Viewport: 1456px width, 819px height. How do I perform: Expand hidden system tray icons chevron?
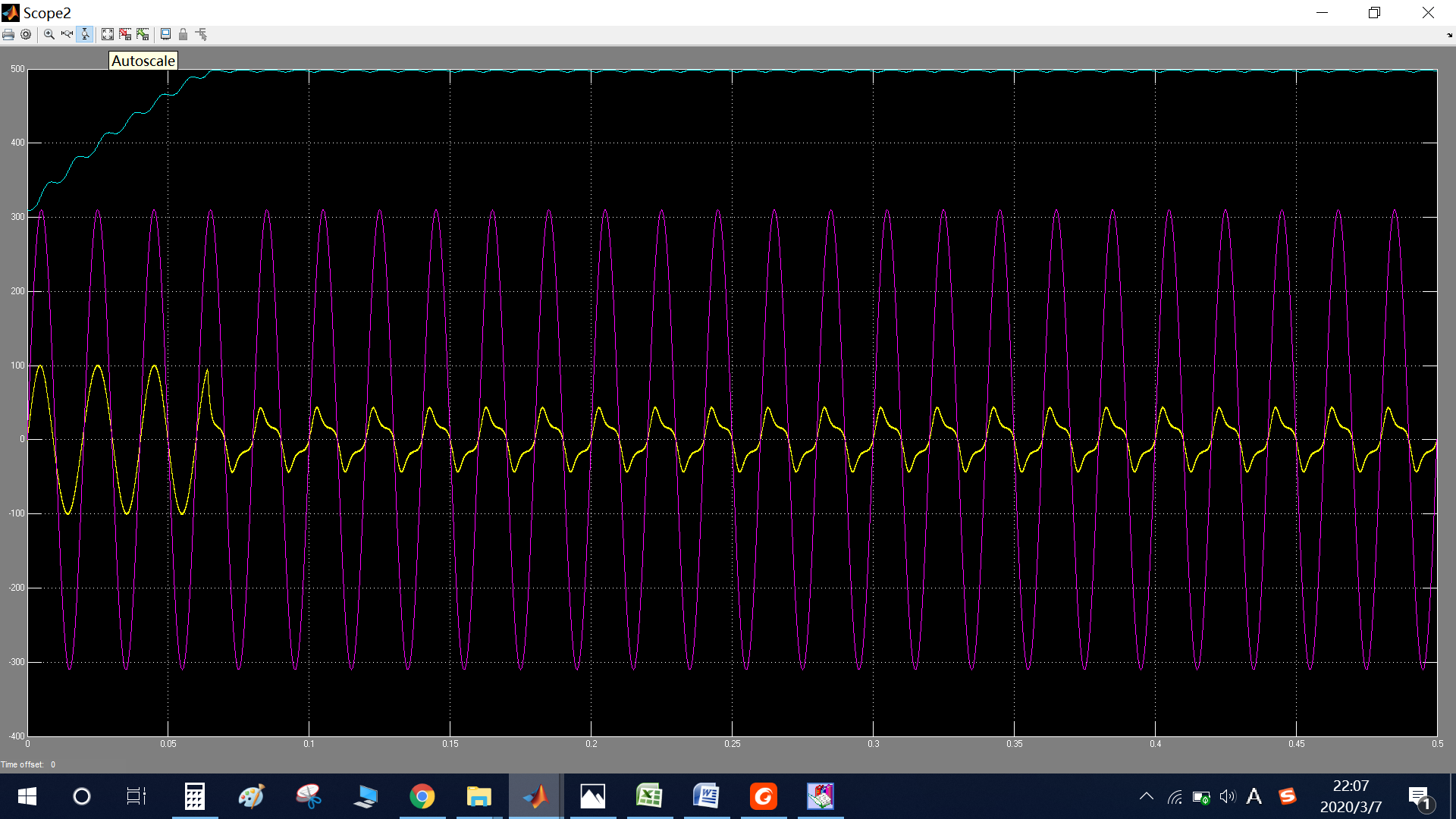(x=1146, y=796)
